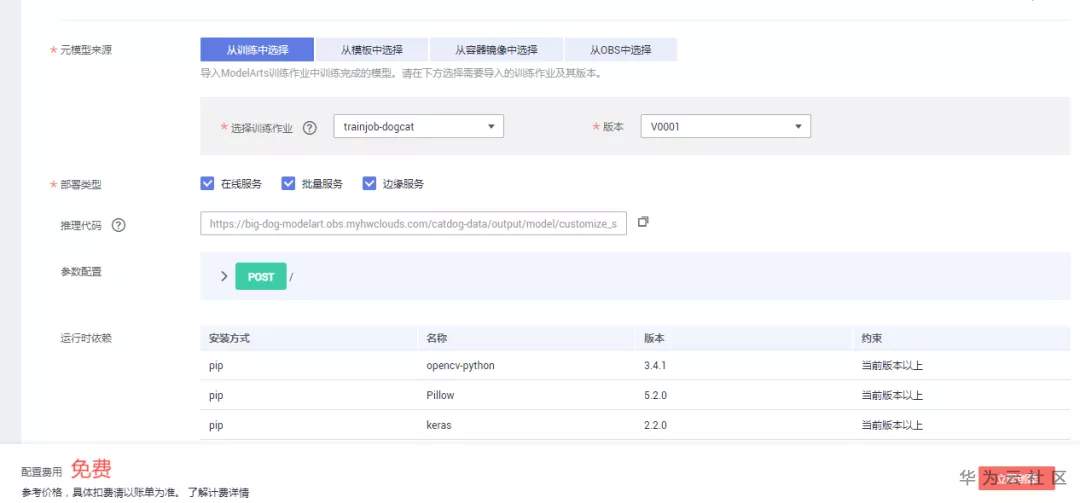Click help icon next to 选择训练作业
Image resolution: width=1080 pixels, height=503 pixels.
[310, 128]
